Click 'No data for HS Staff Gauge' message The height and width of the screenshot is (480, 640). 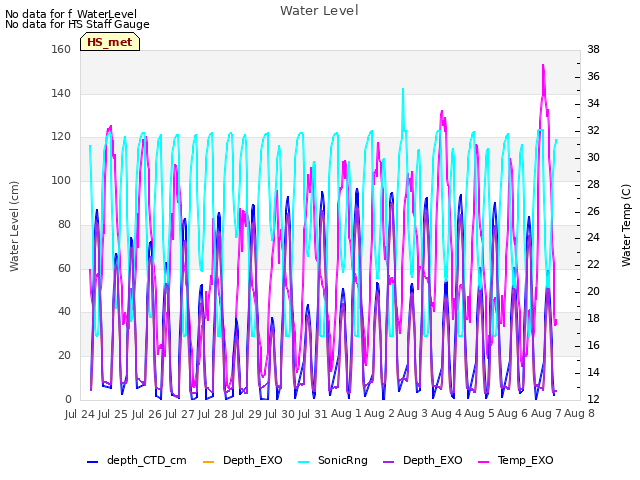click(x=77, y=24)
